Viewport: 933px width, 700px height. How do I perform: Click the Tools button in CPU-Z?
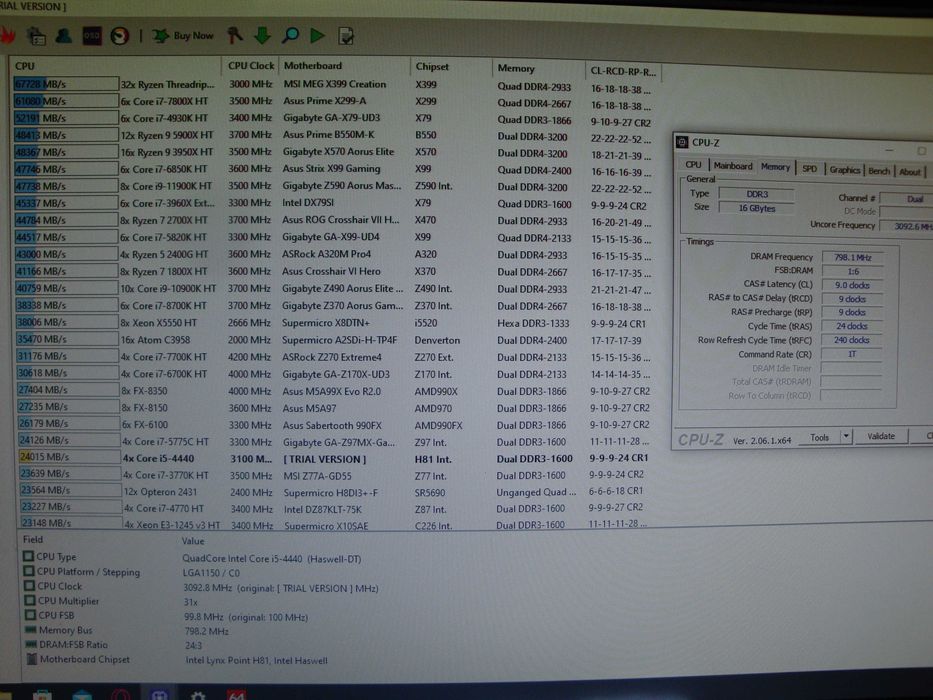pos(819,438)
